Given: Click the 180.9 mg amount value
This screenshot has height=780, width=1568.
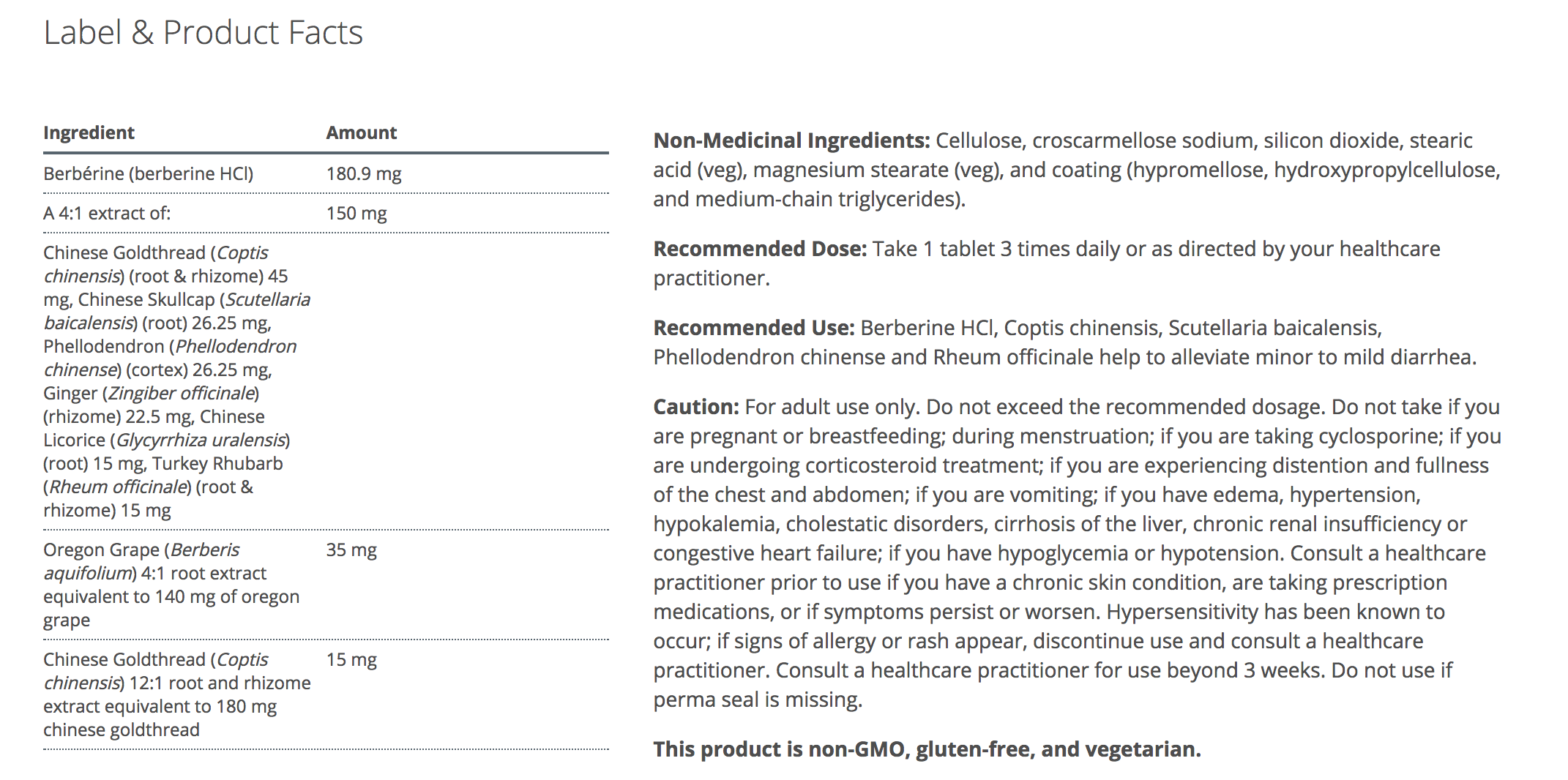Looking at the screenshot, I should [363, 174].
